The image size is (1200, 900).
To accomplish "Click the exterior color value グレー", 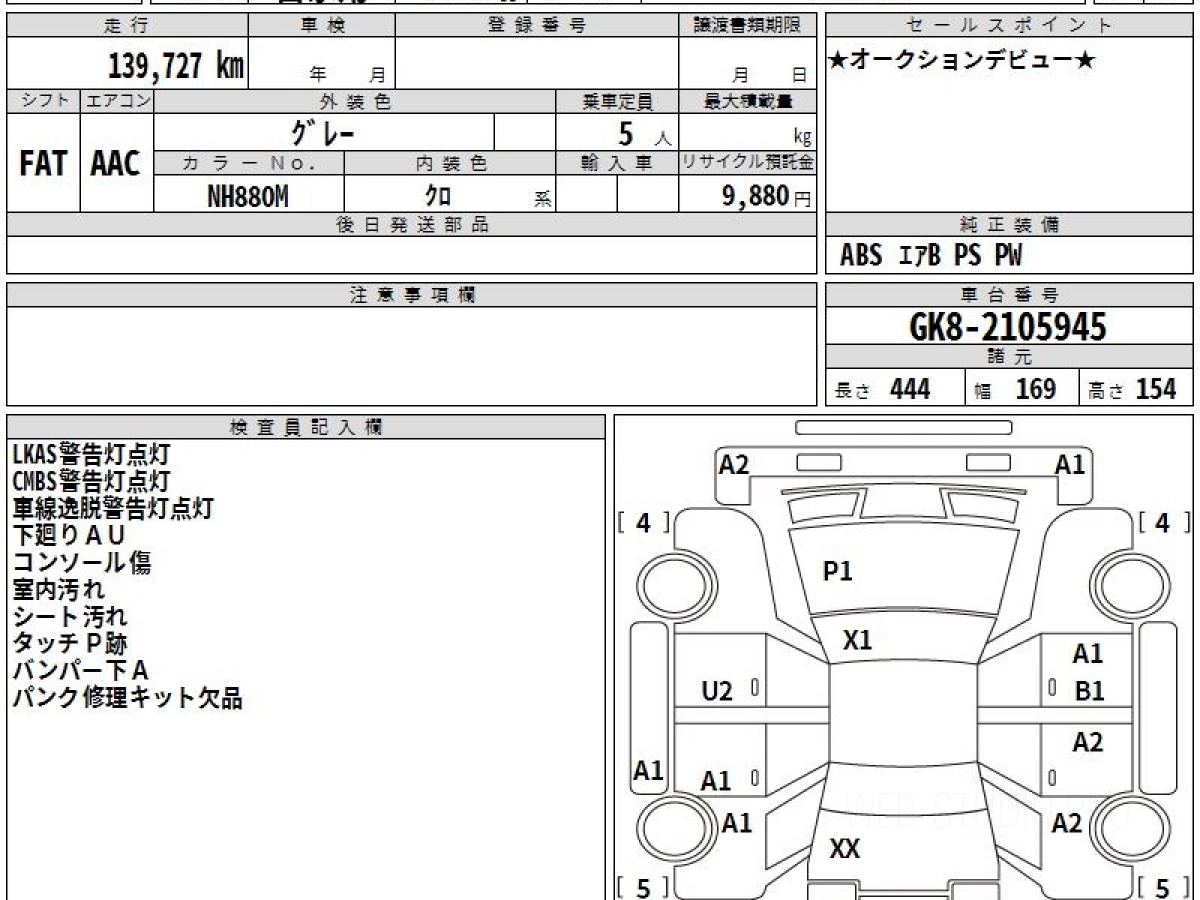I will [323, 132].
